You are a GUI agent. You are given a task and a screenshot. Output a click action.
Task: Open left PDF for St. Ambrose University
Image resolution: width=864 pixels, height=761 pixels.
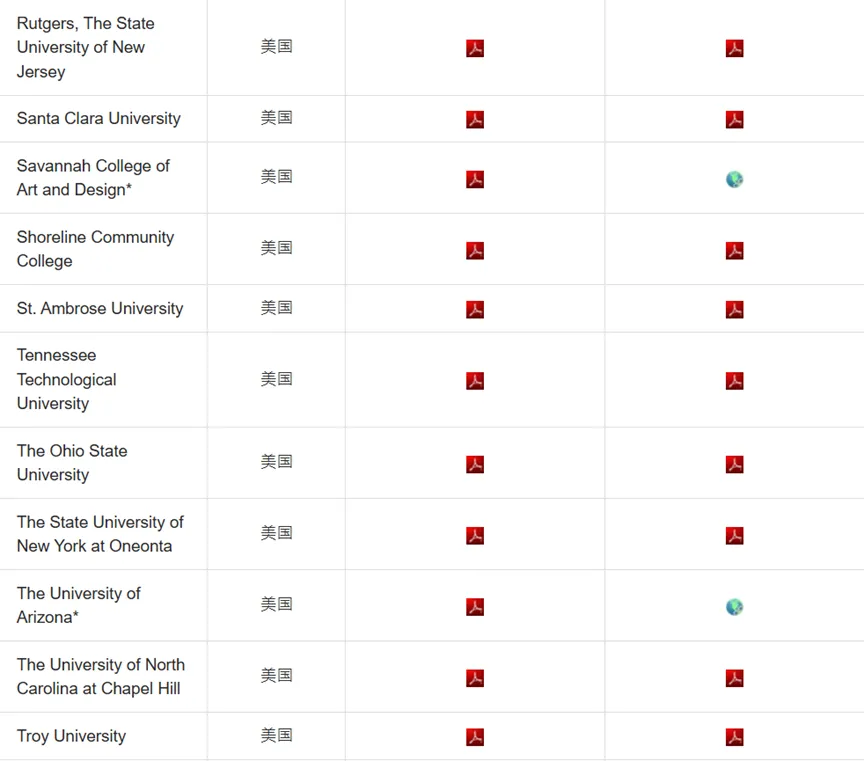[x=475, y=310]
